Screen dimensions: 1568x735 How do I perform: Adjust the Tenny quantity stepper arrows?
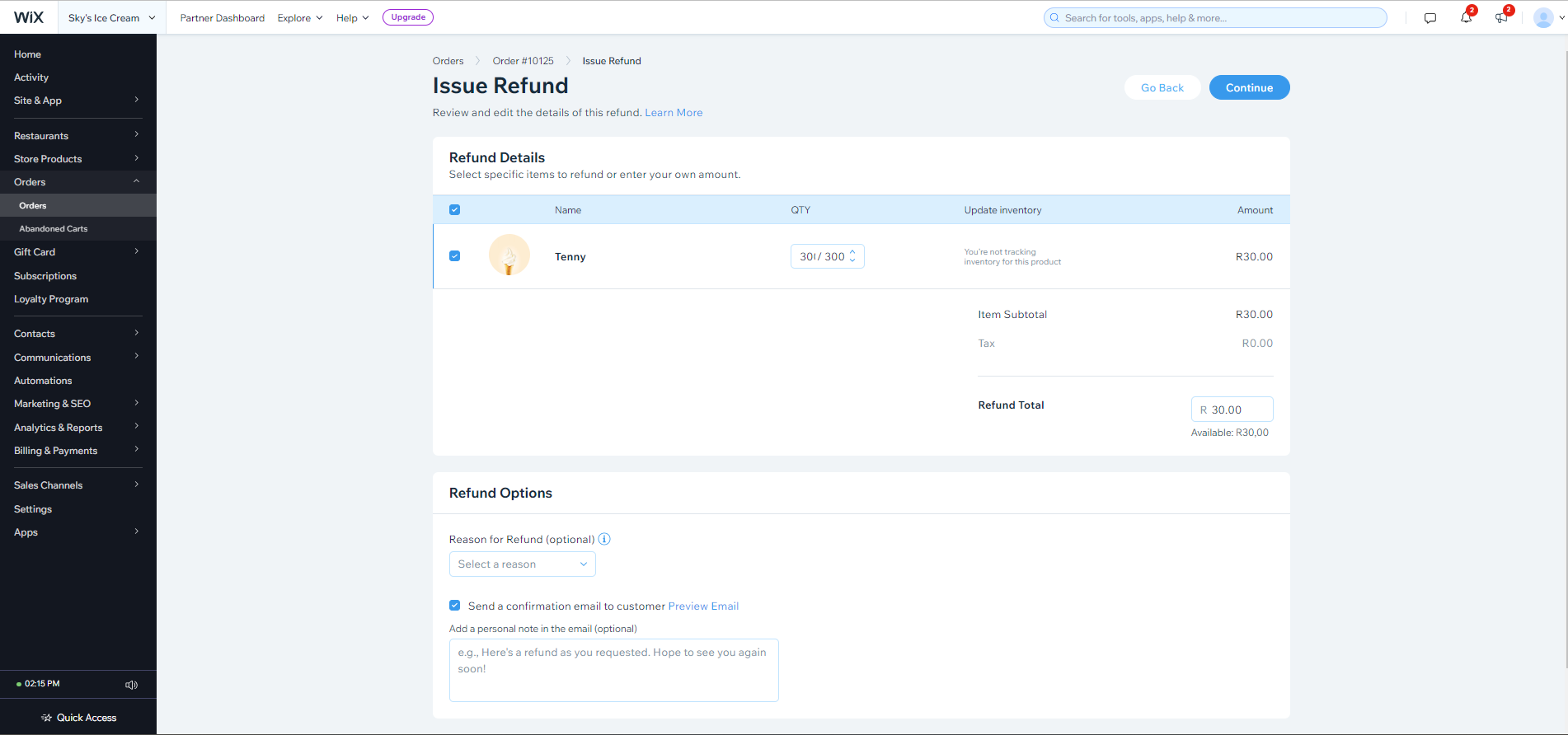point(852,256)
